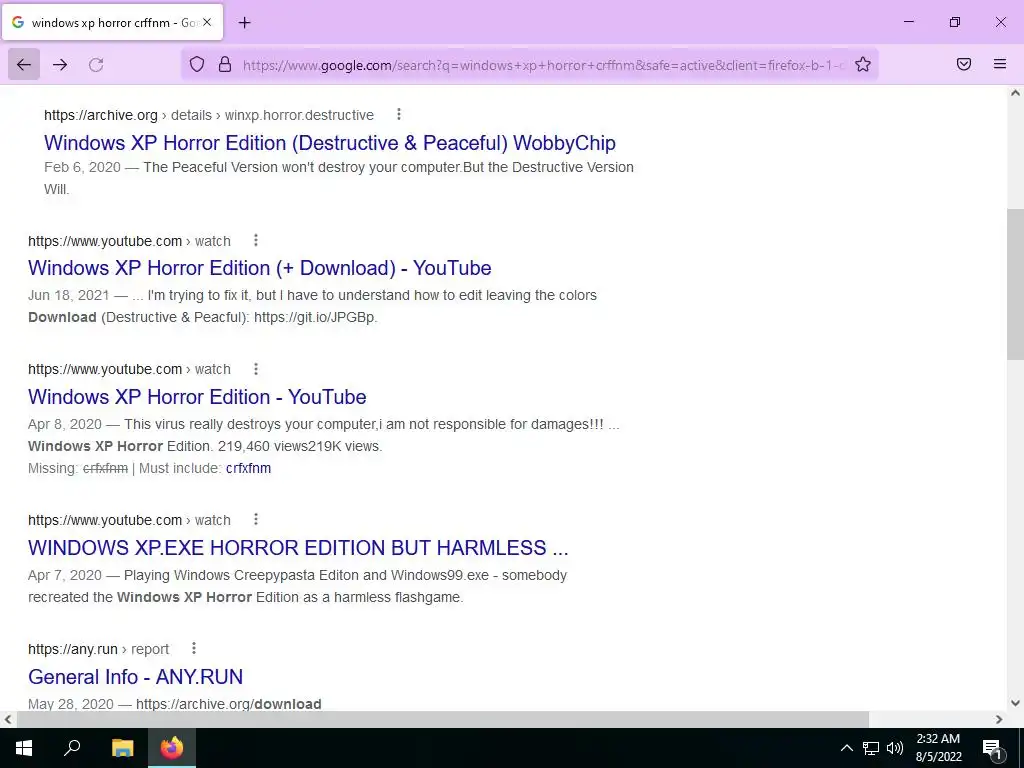This screenshot has width=1024, height=768.
Task: Click the '219,460 views219K views' snippet text
Action: click(x=300, y=446)
